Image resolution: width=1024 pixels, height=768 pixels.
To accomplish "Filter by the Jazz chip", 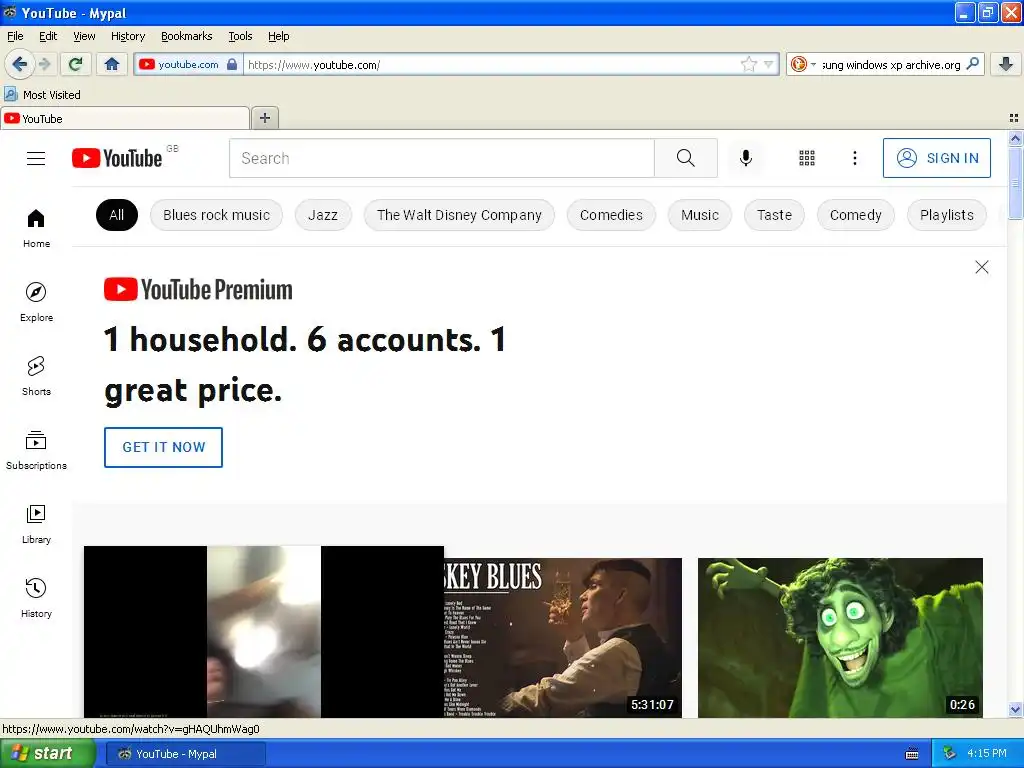I will (323, 215).
